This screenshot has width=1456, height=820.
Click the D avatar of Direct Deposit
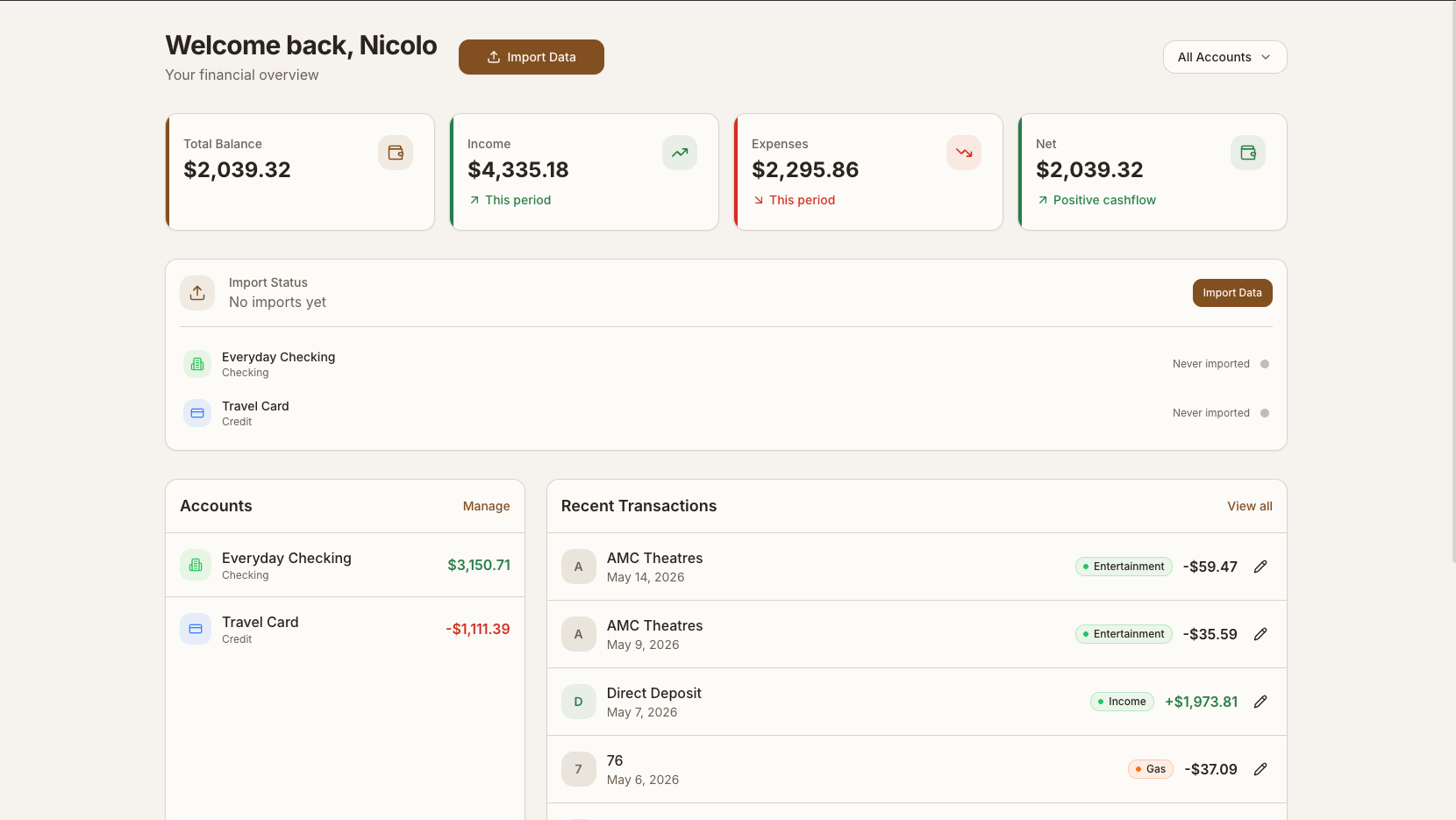[579, 702]
